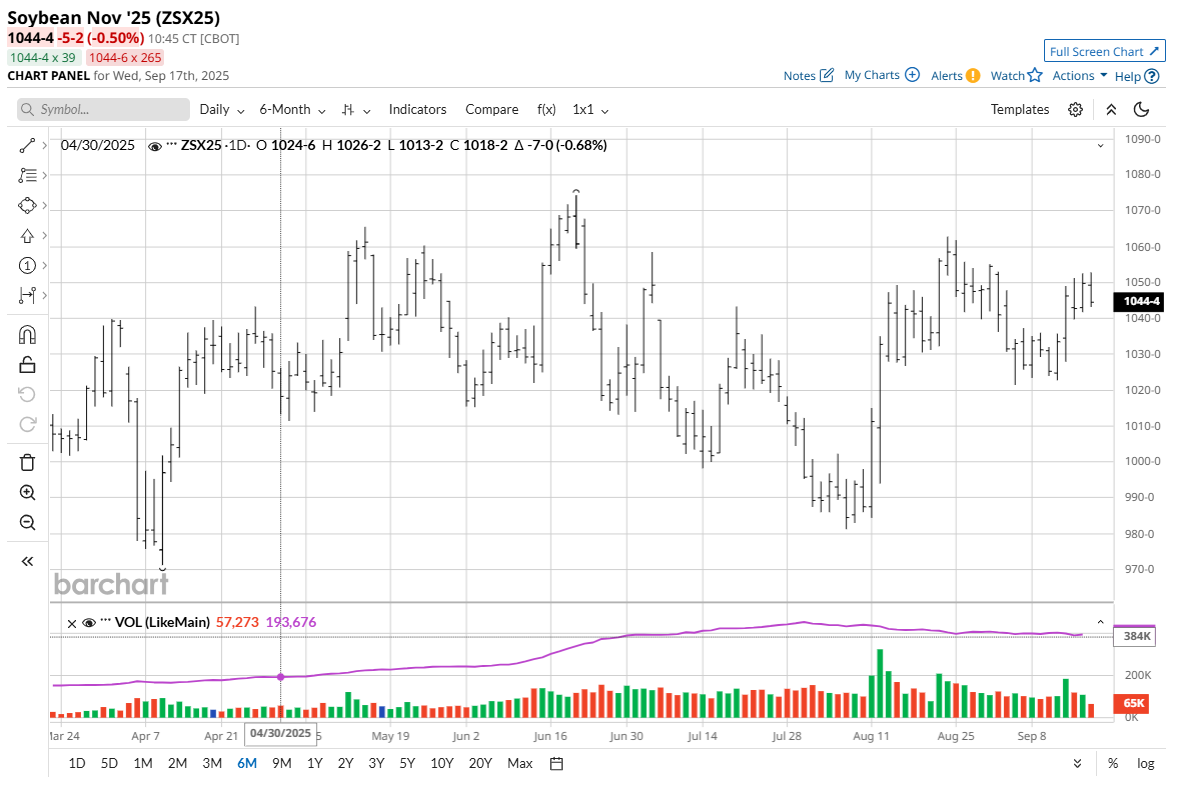Switch to dark mode moon icon

pos(1141,109)
